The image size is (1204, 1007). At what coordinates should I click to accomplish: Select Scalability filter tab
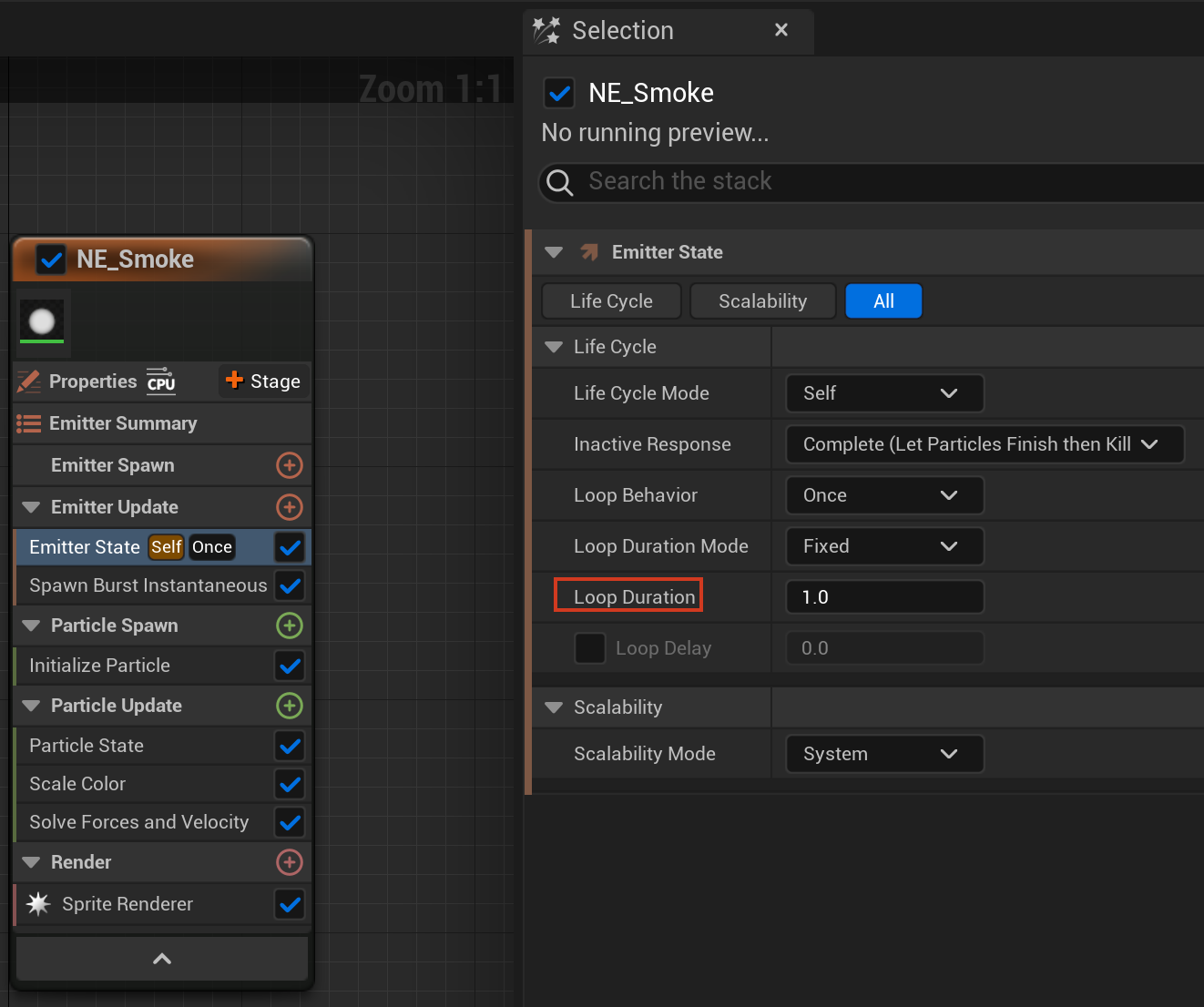[762, 301]
